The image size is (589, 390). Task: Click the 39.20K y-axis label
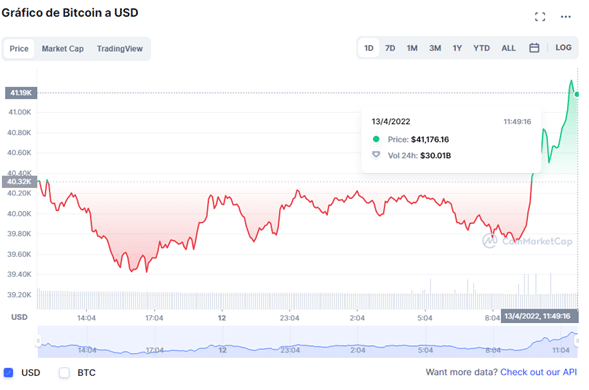[x=19, y=295]
